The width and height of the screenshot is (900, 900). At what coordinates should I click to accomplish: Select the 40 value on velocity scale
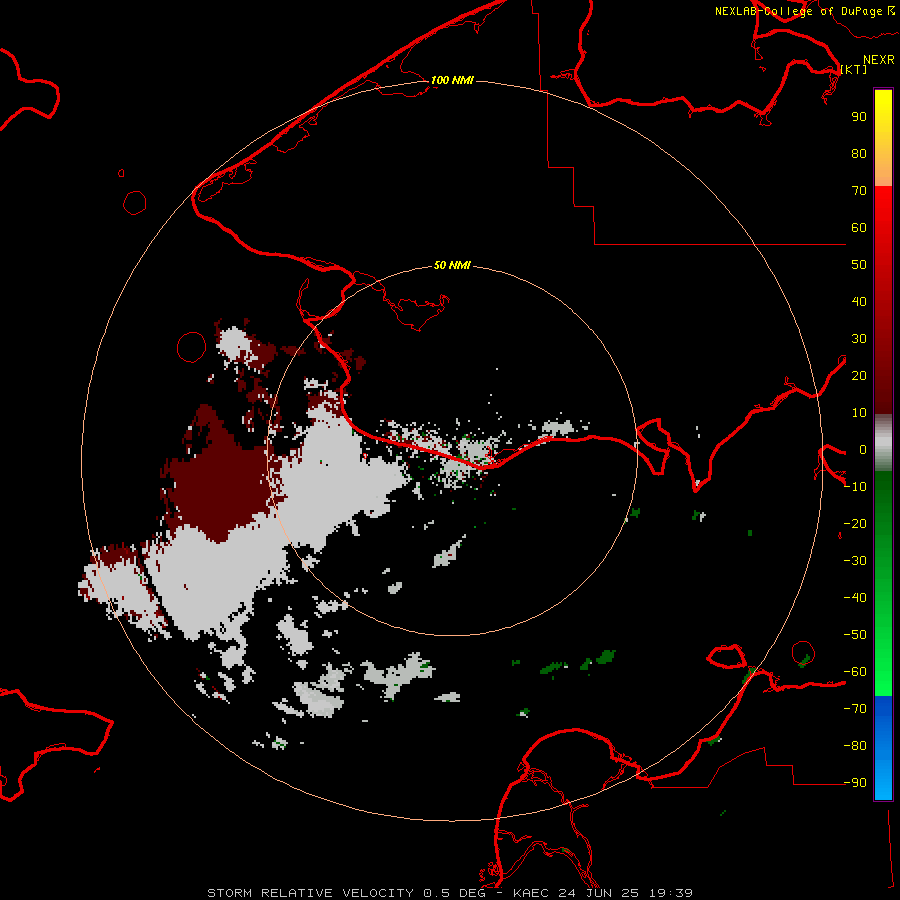coord(859,301)
